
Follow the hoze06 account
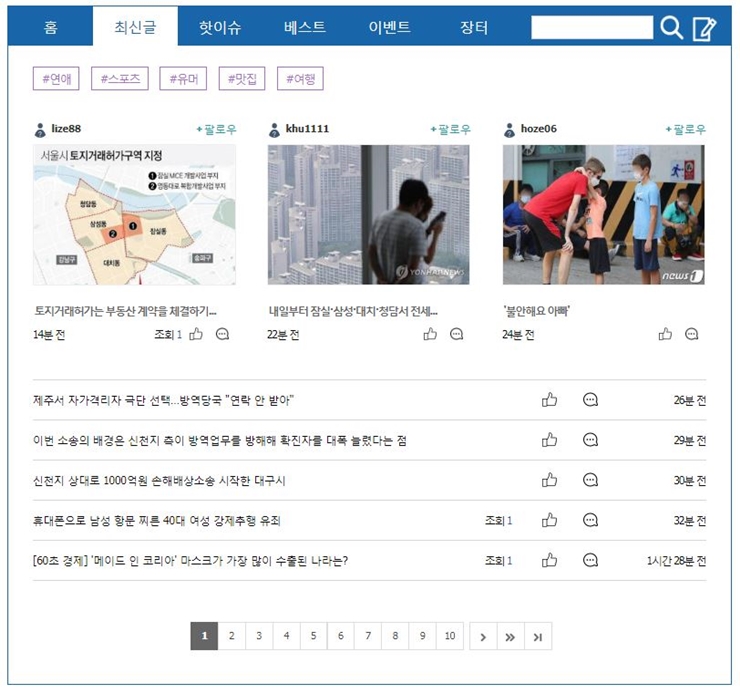click(685, 129)
